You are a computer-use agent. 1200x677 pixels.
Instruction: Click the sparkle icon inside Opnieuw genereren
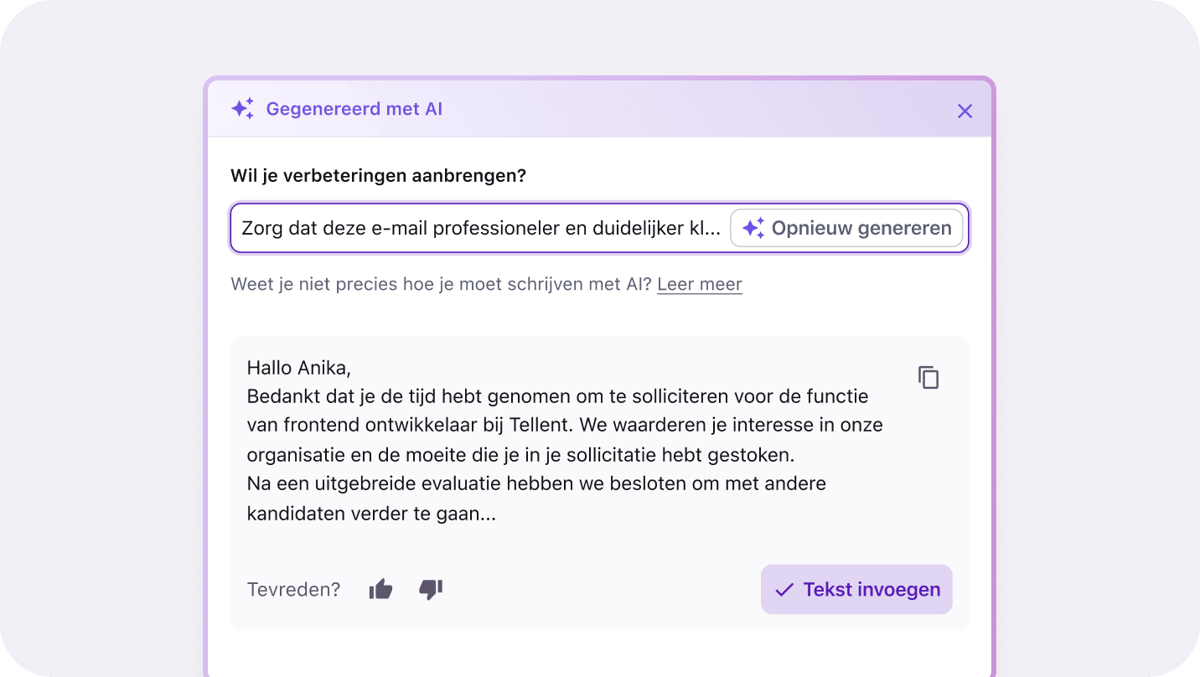755,227
